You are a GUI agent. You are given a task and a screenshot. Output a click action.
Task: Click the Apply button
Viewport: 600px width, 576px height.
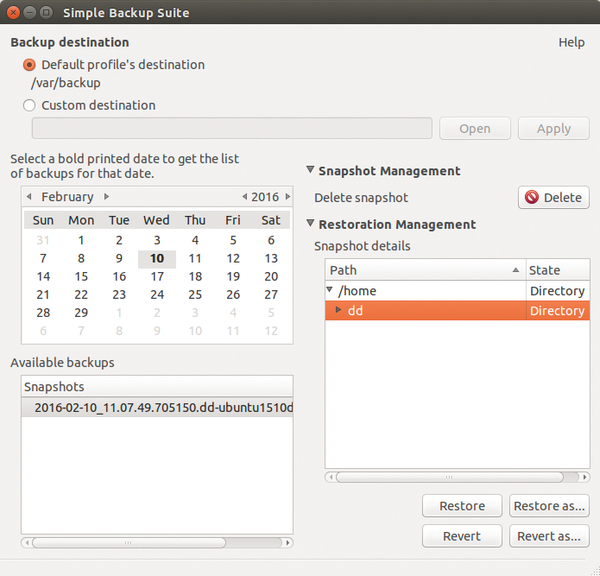tap(553, 128)
